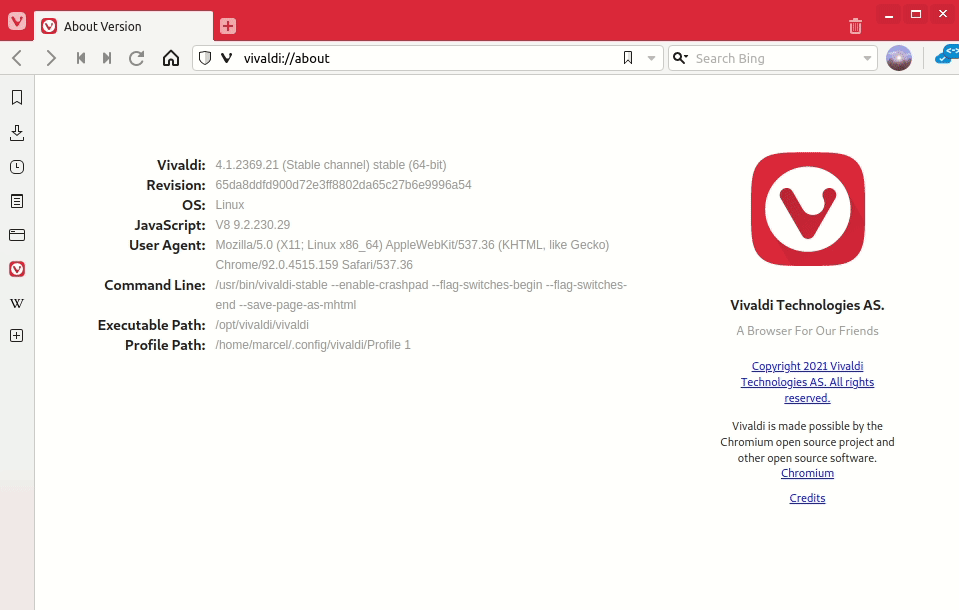Click the JavaScript value V8 9.2.230.29
This screenshot has height=610, width=959.
pos(253,225)
